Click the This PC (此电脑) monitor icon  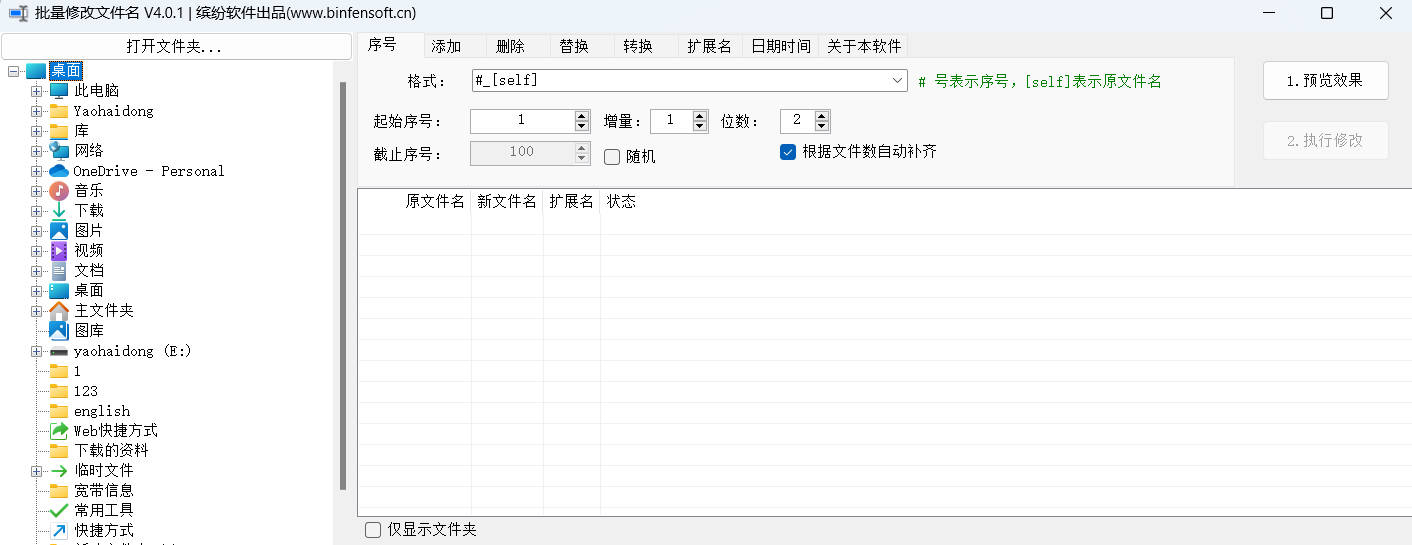point(59,91)
